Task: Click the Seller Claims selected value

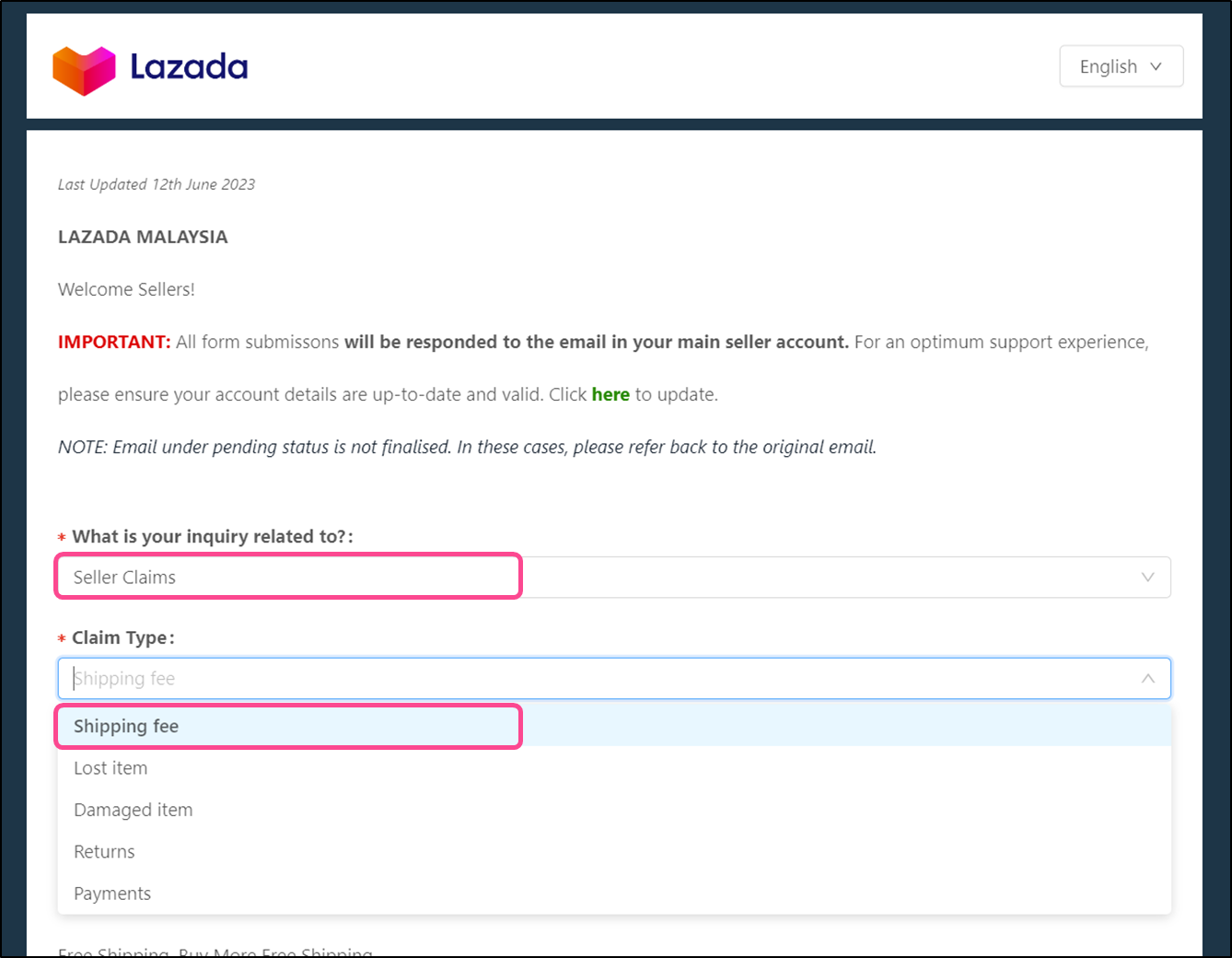Action: [x=124, y=577]
